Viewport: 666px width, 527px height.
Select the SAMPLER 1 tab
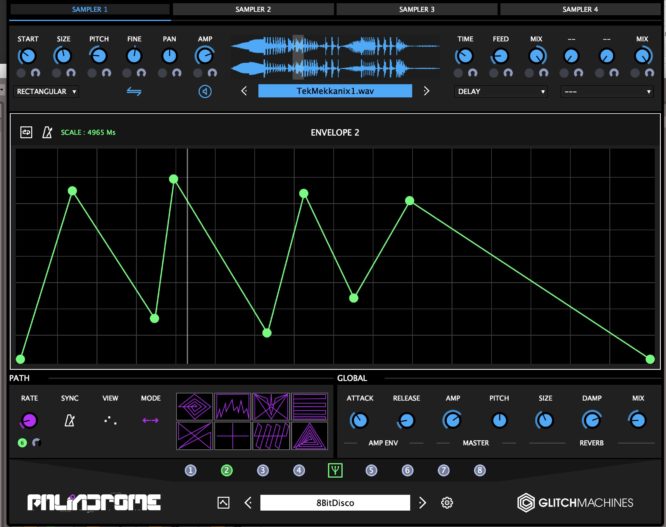90,9
